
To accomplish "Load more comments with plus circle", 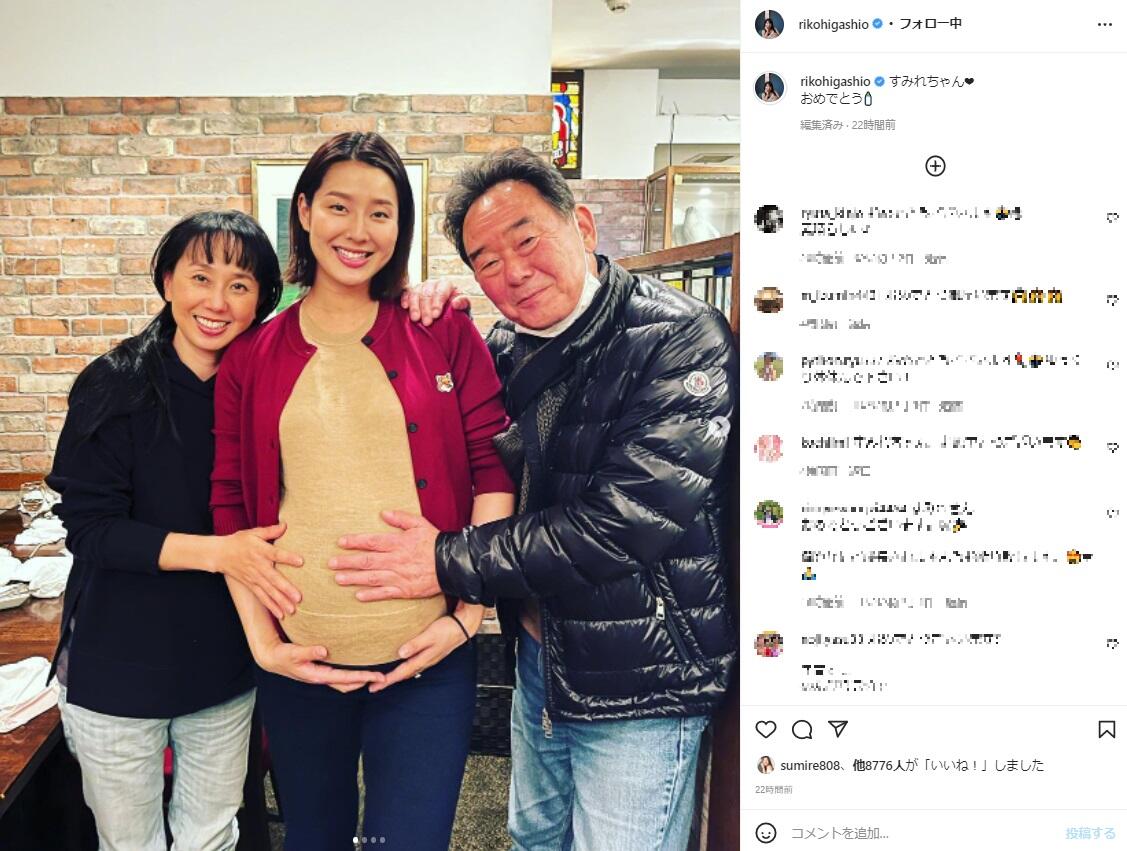I will click(x=934, y=166).
